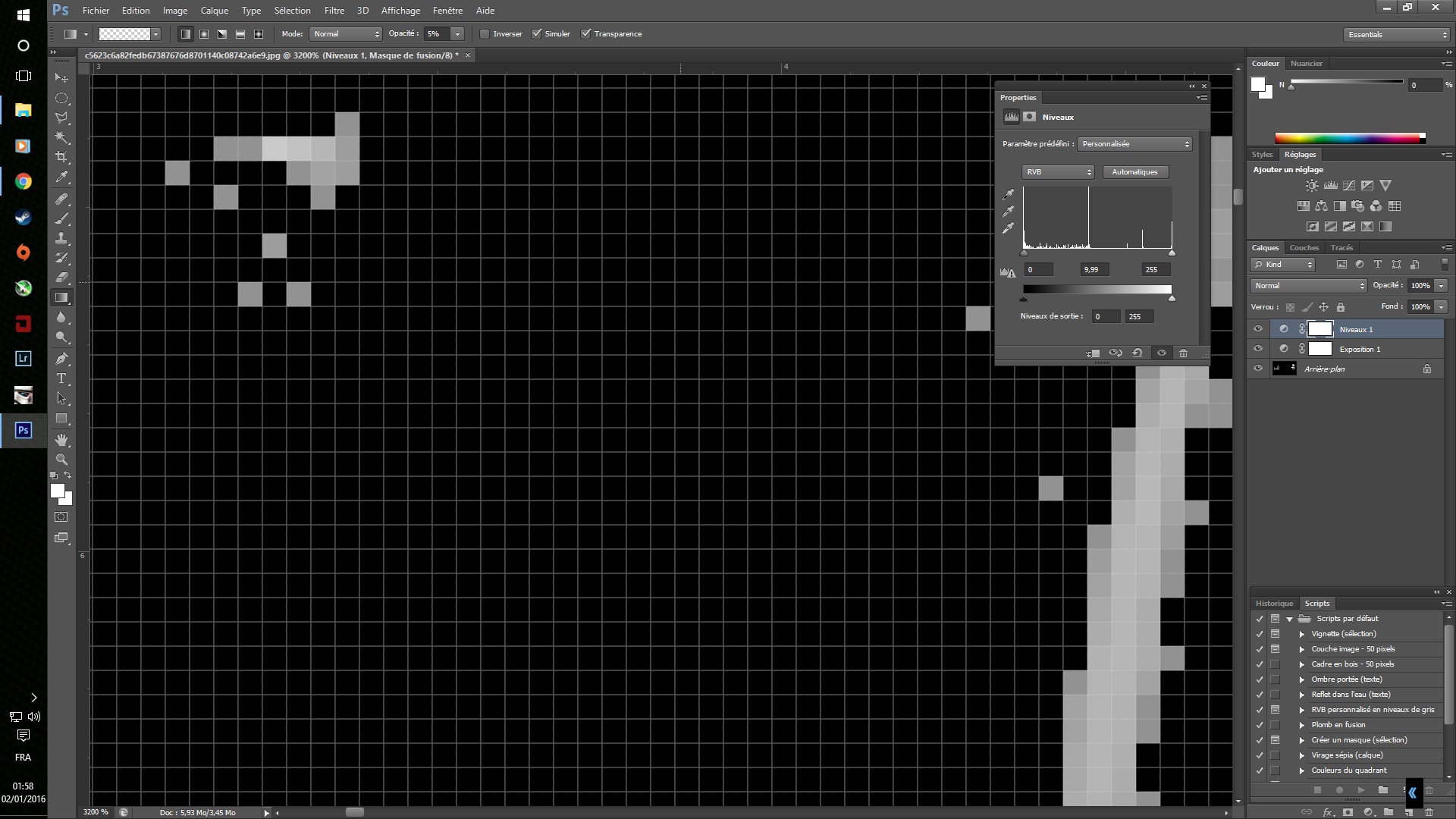Image resolution: width=1456 pixels, height=819 pixels.
Task: Select the Zoom tool
Action: [61, 459]
